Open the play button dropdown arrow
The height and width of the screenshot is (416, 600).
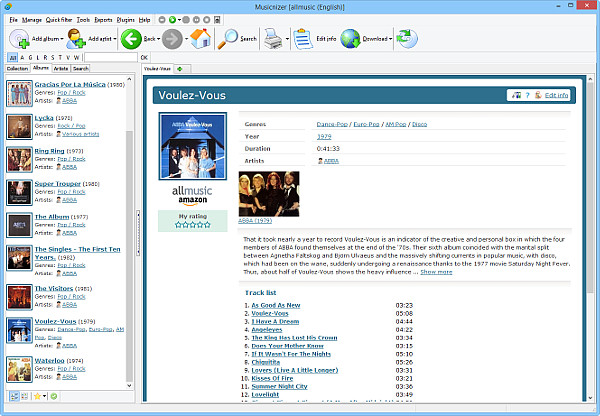[x=179, y=20]
